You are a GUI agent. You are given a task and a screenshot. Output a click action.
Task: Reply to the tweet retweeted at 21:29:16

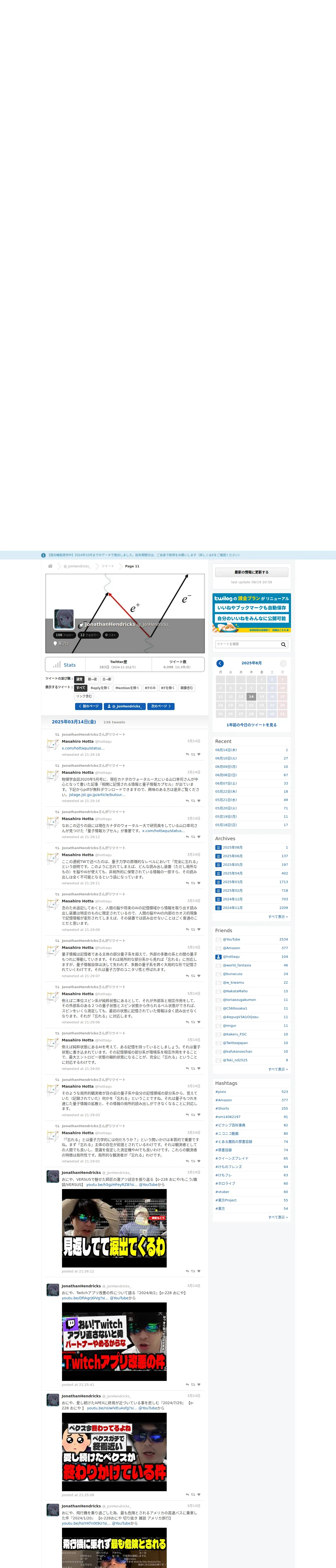pos(187,800)
